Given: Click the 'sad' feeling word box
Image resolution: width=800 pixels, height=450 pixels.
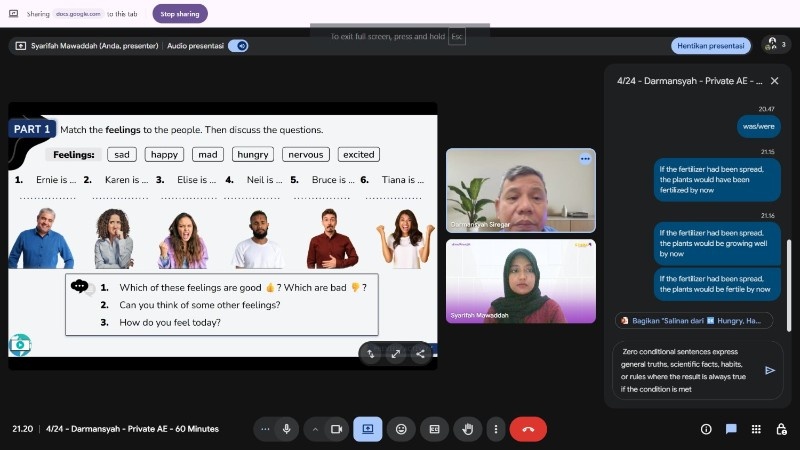Looking at the screenshot, I should 122,155.
